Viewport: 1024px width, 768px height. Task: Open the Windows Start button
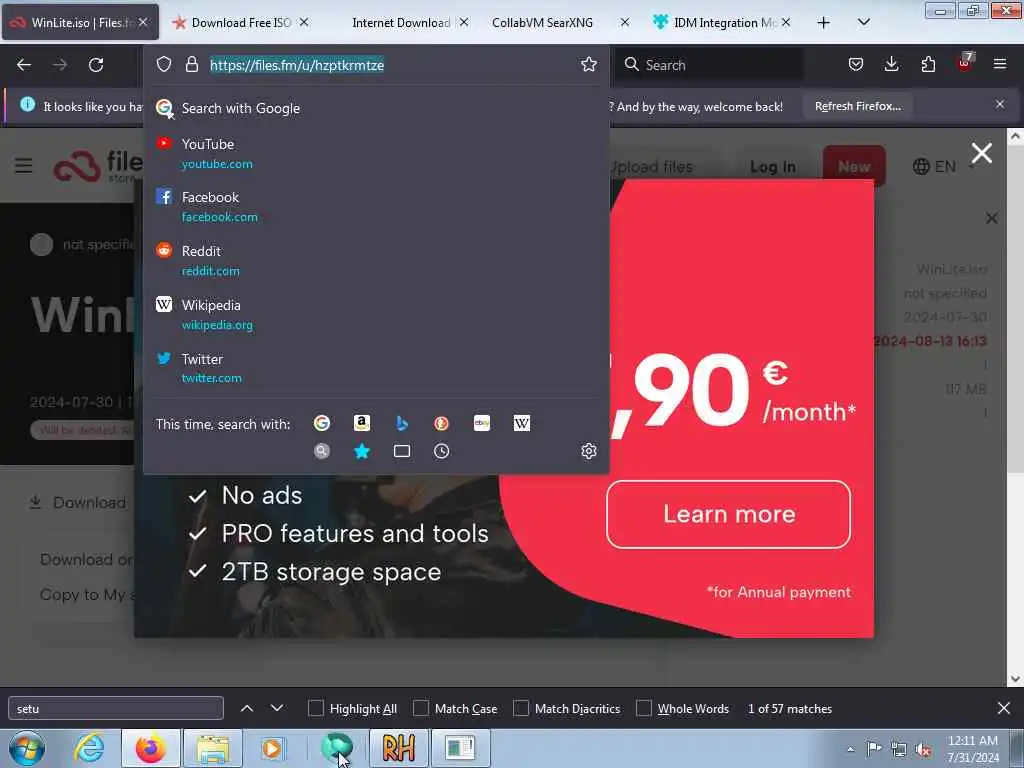coord(27,748)
